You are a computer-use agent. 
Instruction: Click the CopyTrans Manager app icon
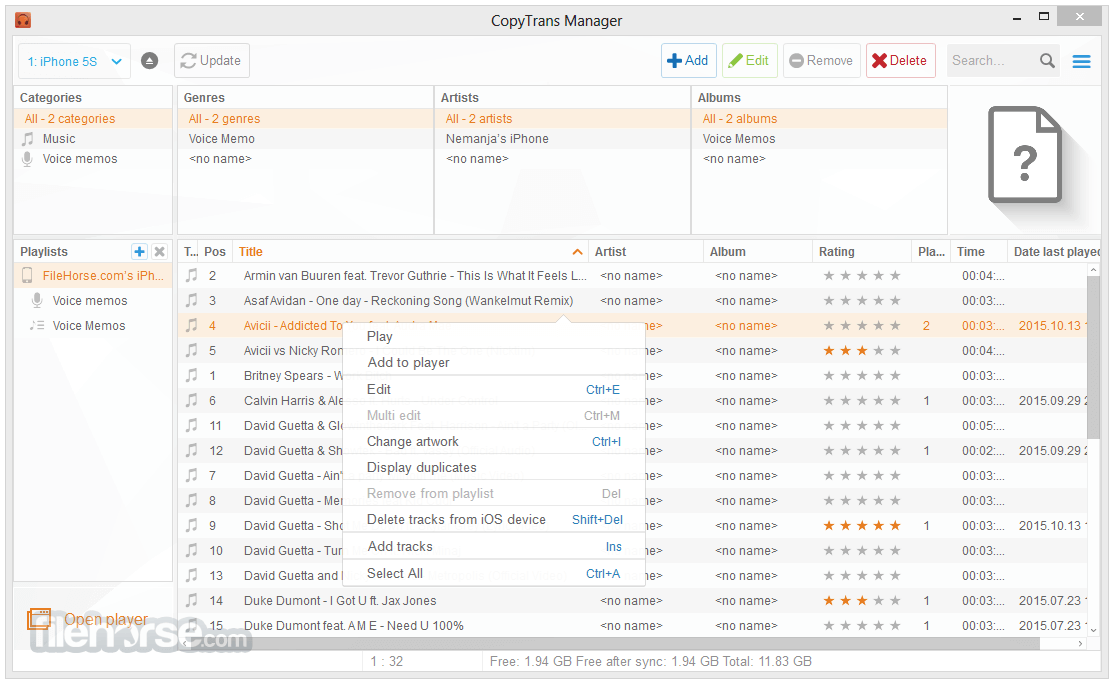23,20
